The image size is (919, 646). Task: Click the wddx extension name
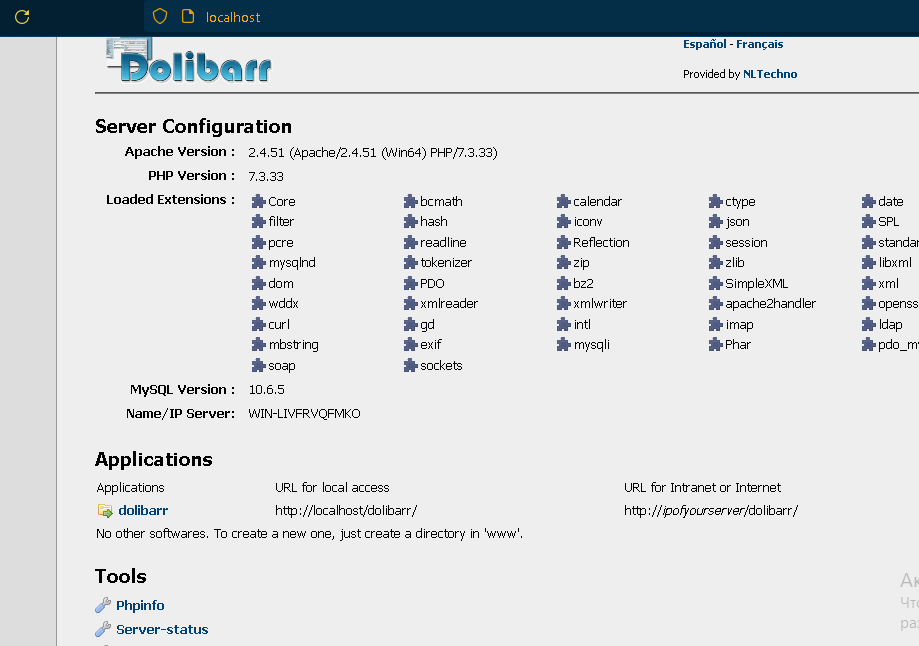(284, 304)
